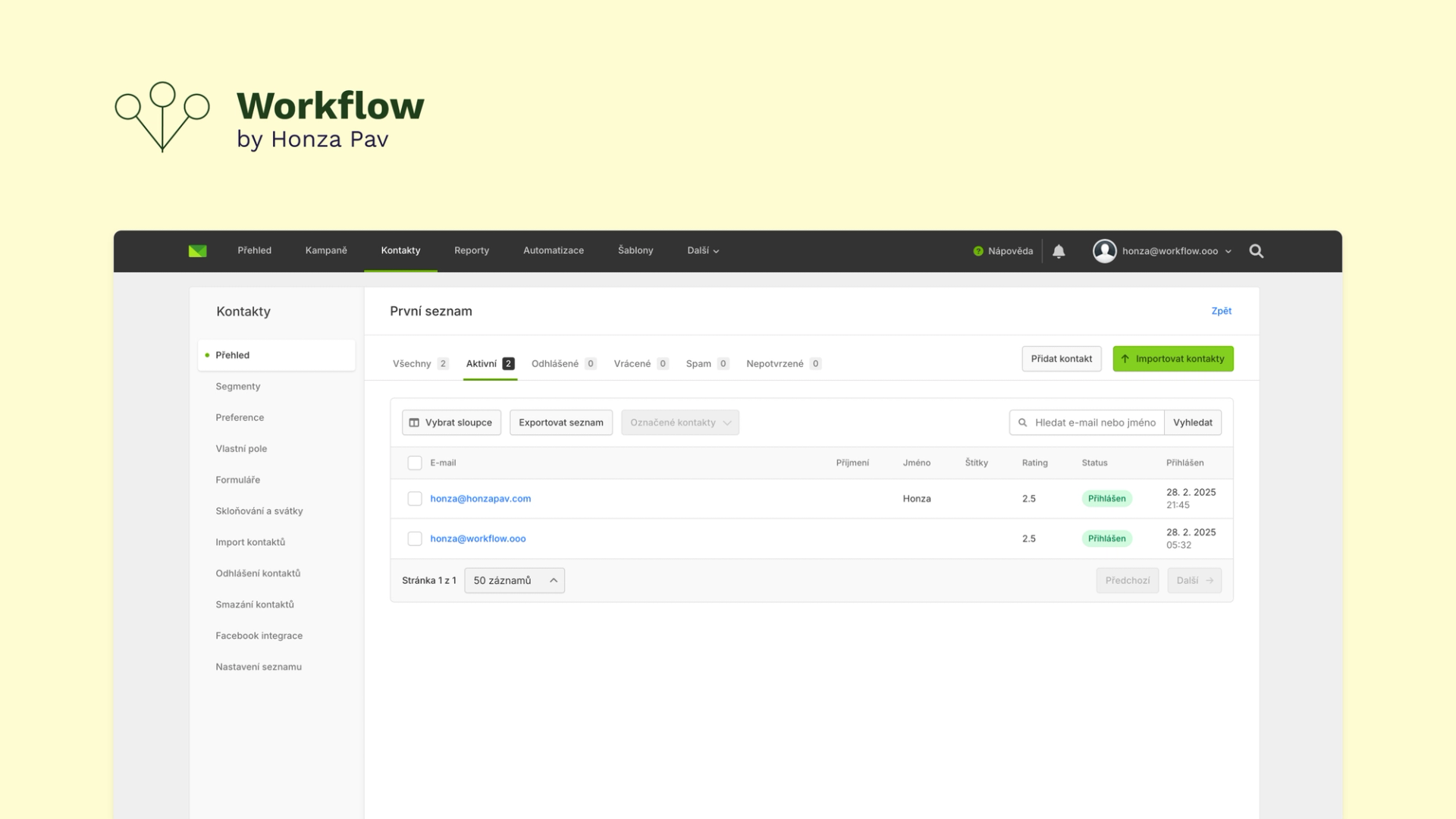Click the Zpět link
The height and width of the screenshot is (819, 1456).
pyautogui.click(x=1221, y=311)
